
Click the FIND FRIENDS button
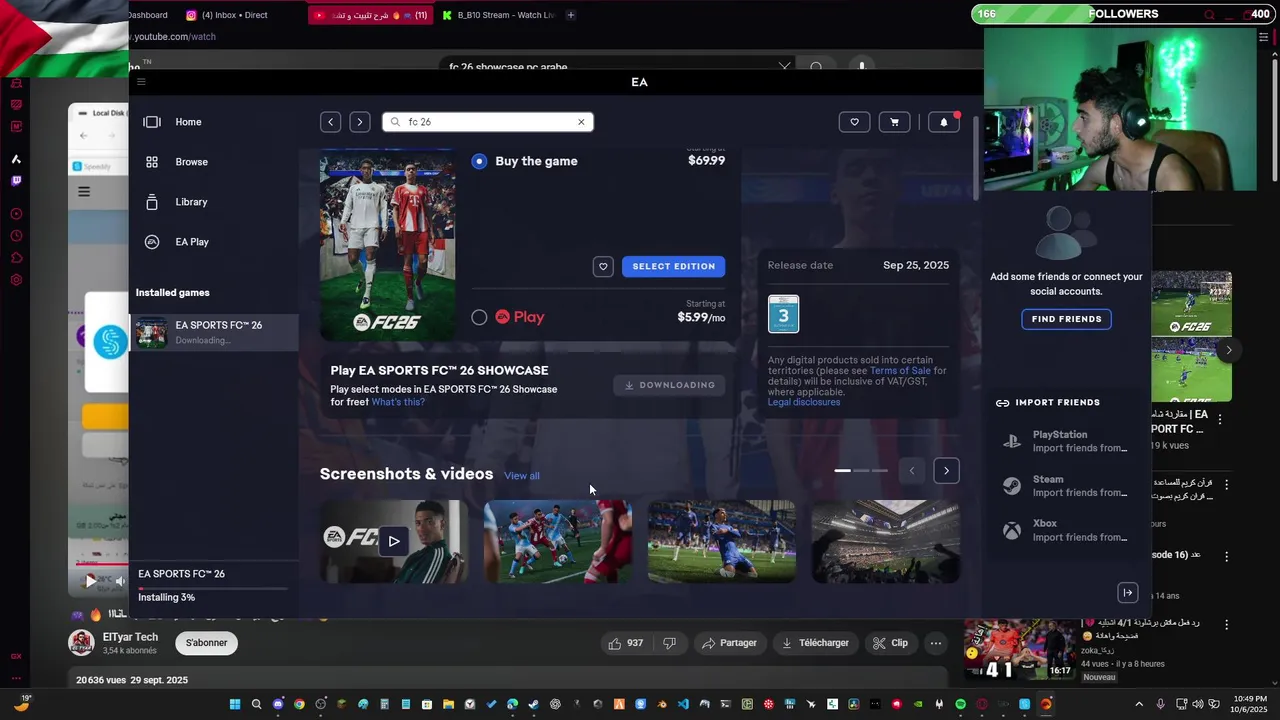click(x=1066, y=319)
